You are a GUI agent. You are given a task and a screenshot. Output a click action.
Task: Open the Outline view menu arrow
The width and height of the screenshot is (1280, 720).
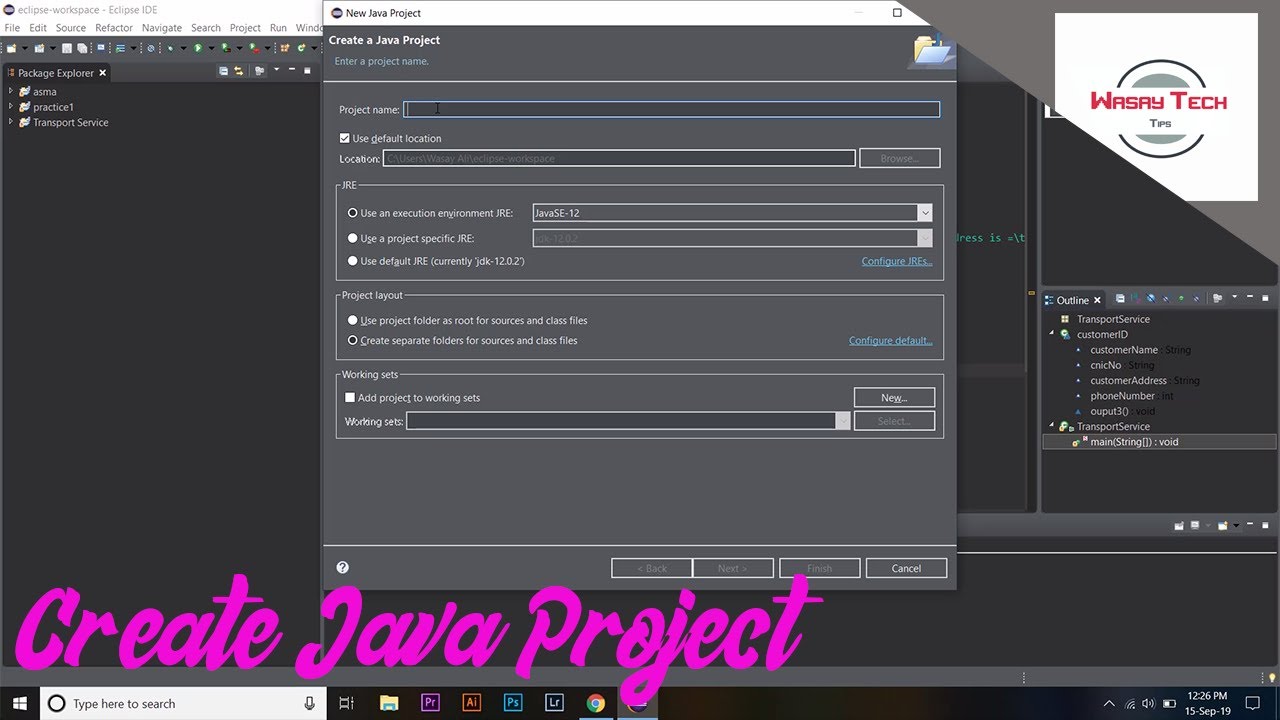click(1235, 297)
